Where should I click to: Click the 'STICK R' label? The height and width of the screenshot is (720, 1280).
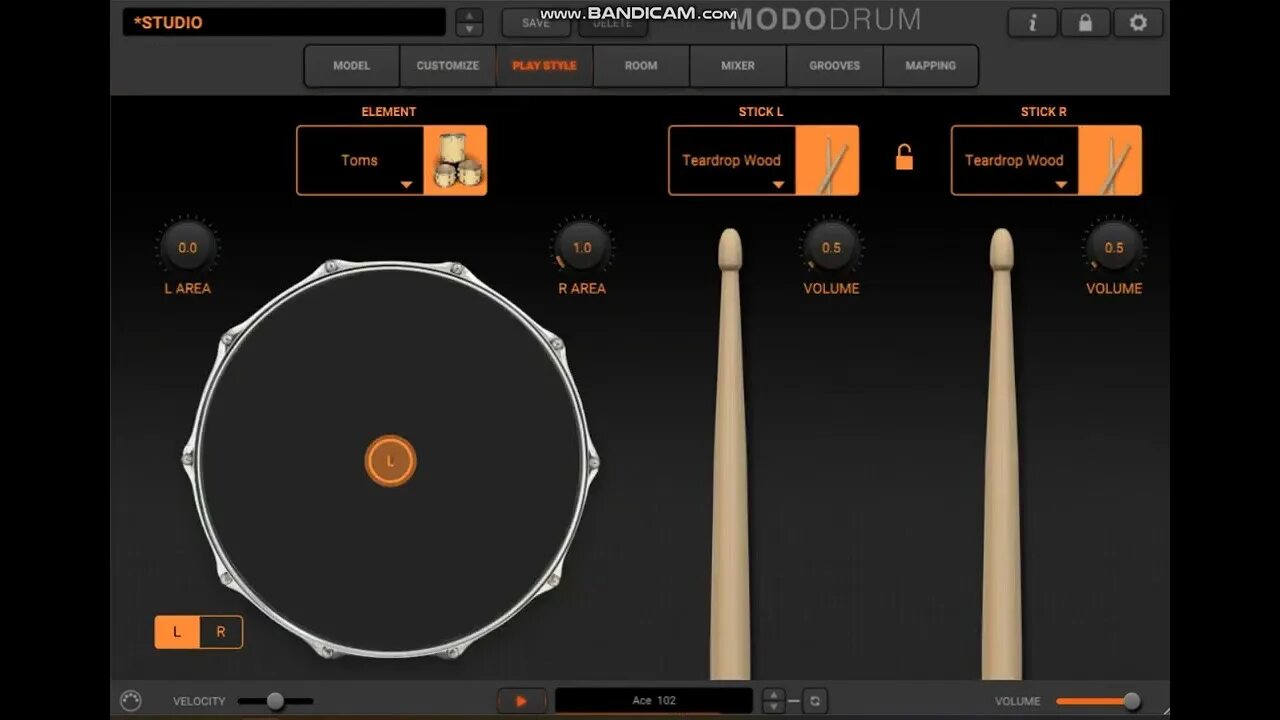(x=1044, y=112)
